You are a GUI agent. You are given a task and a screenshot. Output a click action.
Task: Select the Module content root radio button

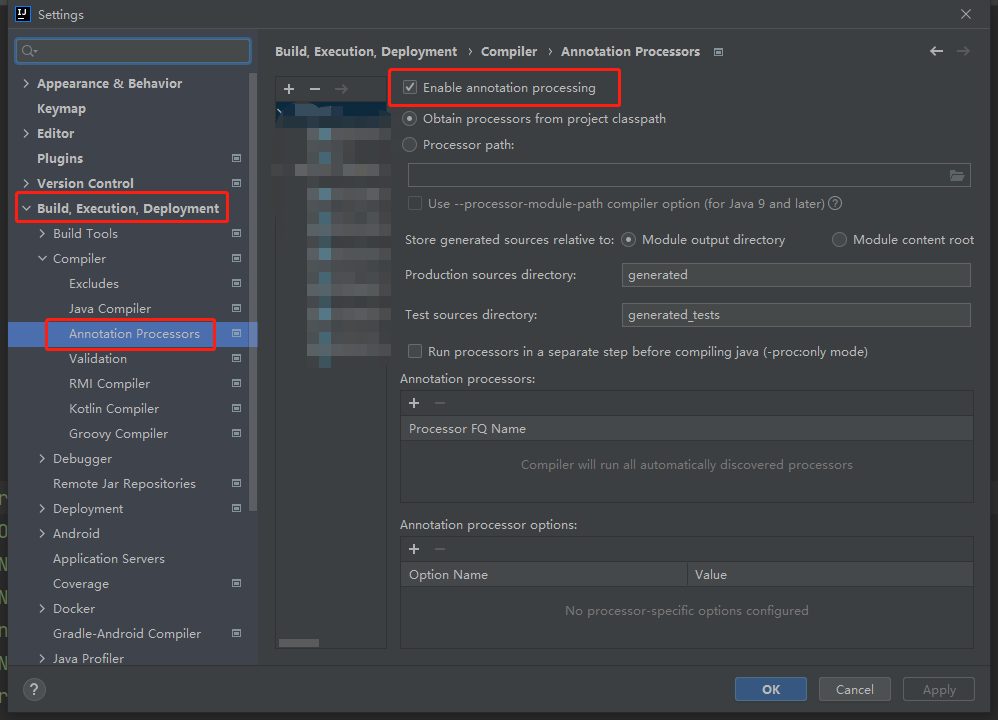[838, 239]
